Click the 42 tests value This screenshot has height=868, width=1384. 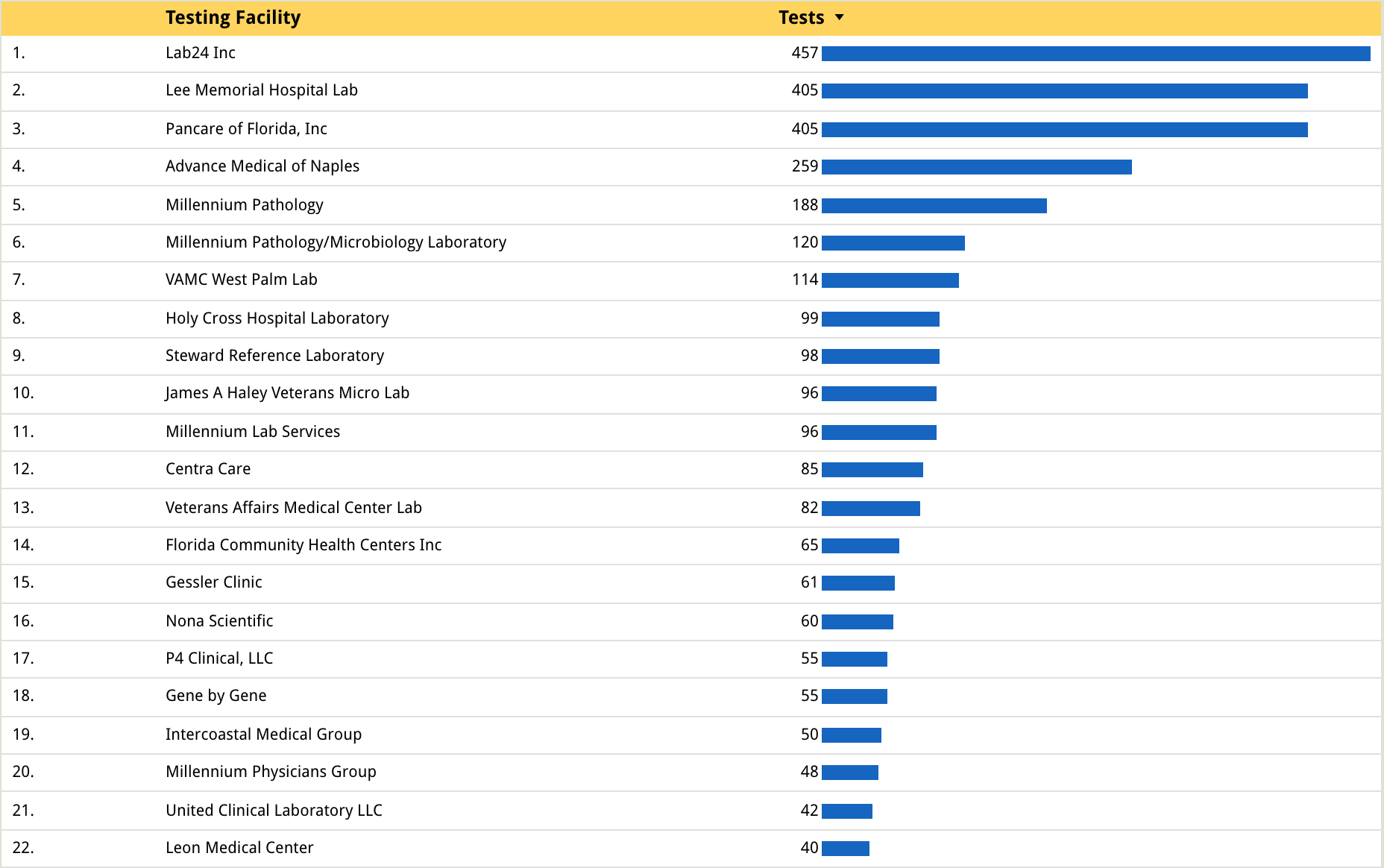coord(810,811)
